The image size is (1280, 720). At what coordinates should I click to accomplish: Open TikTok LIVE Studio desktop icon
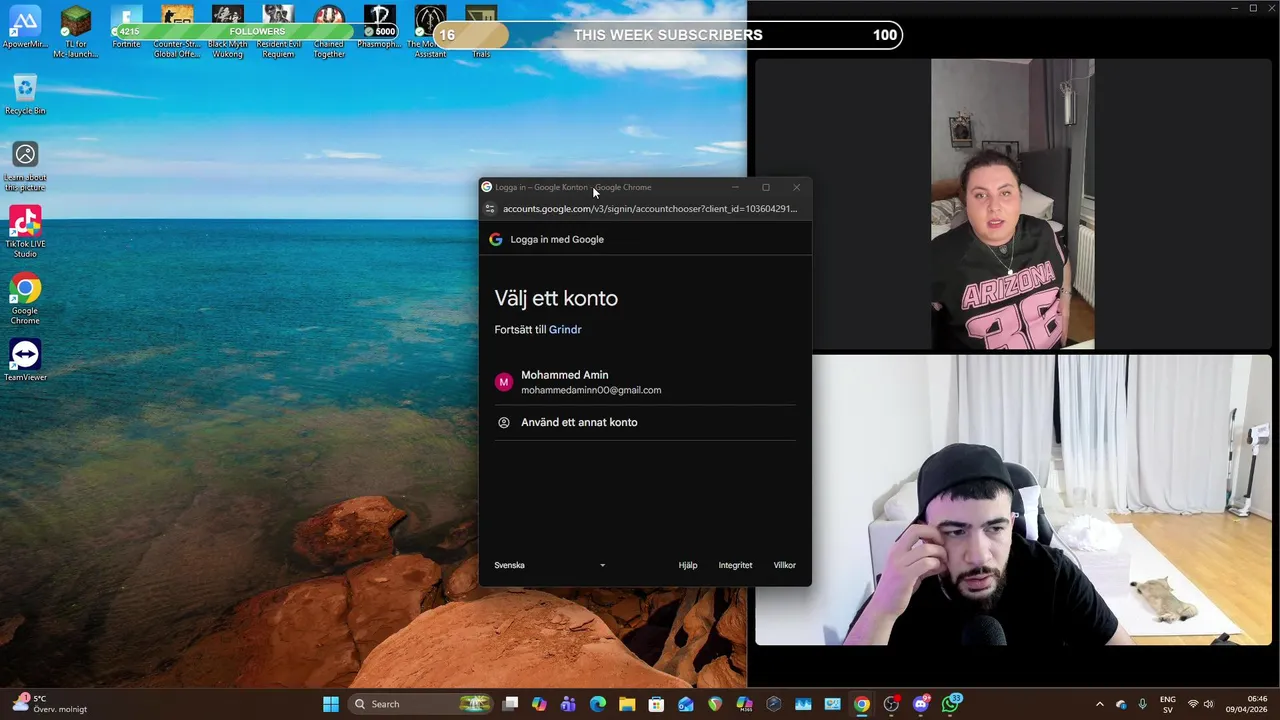tap(25, 232)
